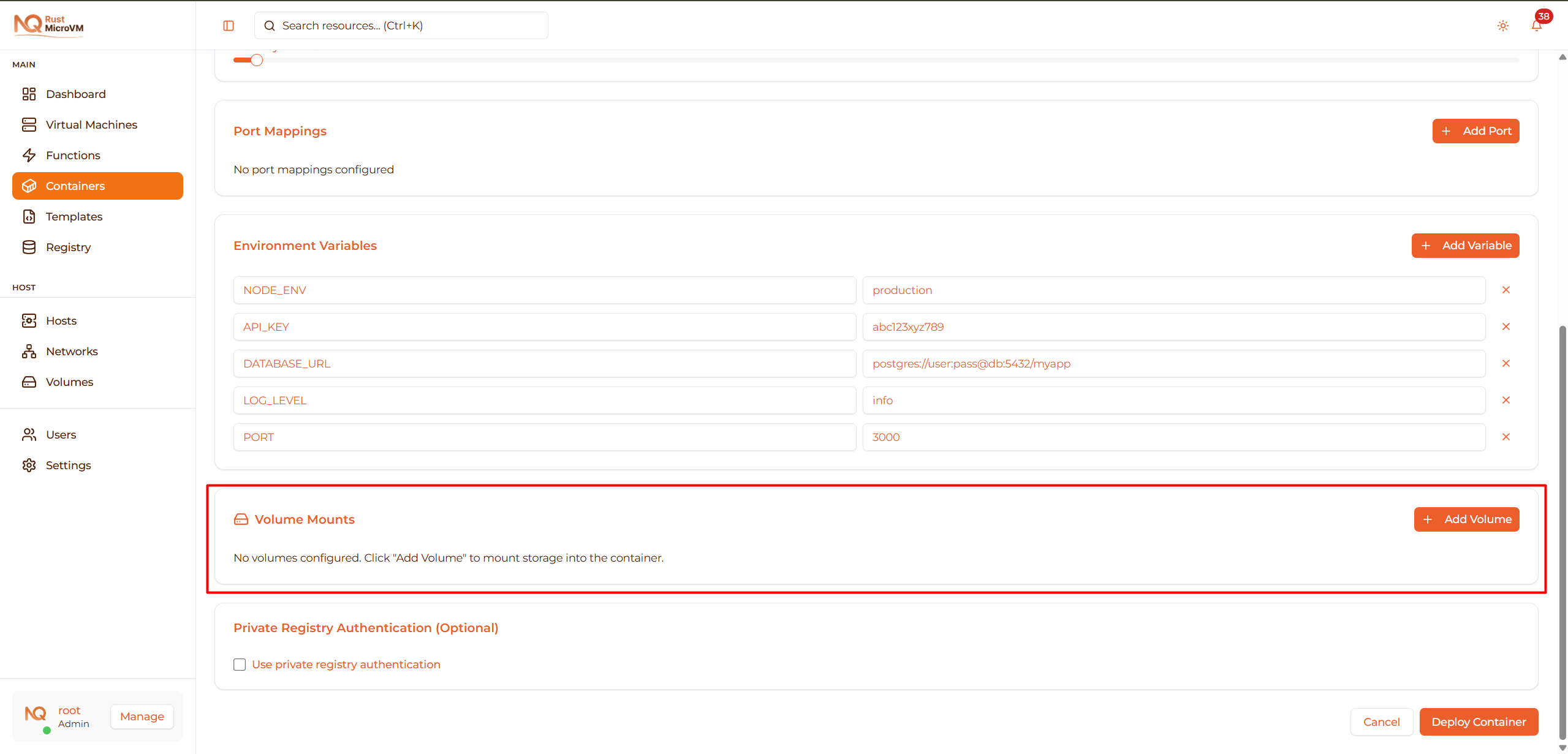Click the LOG_LEVEL value field
This screenshot has width=1568, height=754.
(1173, 400)
